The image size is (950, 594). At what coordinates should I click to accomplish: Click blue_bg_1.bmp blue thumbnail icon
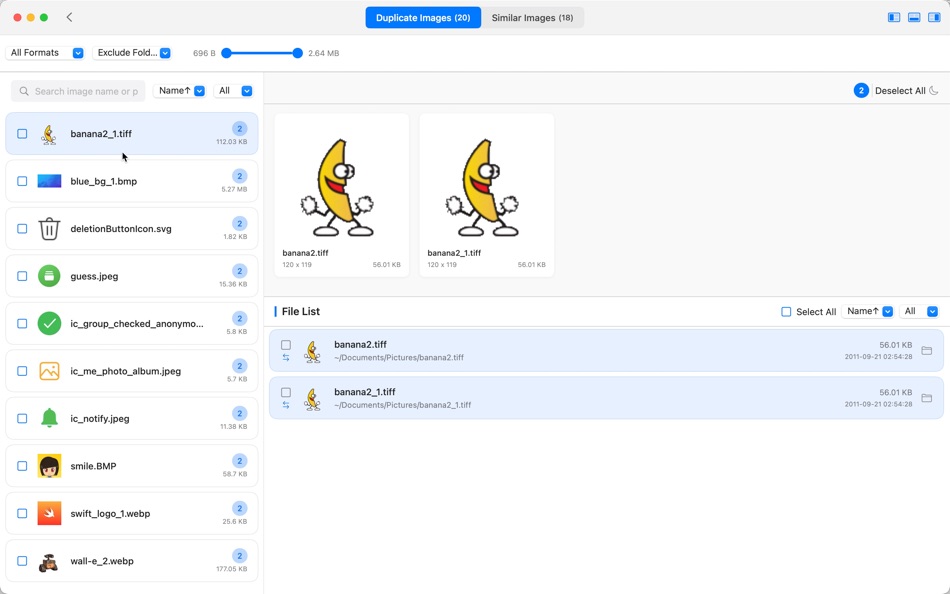coord(49,181)
